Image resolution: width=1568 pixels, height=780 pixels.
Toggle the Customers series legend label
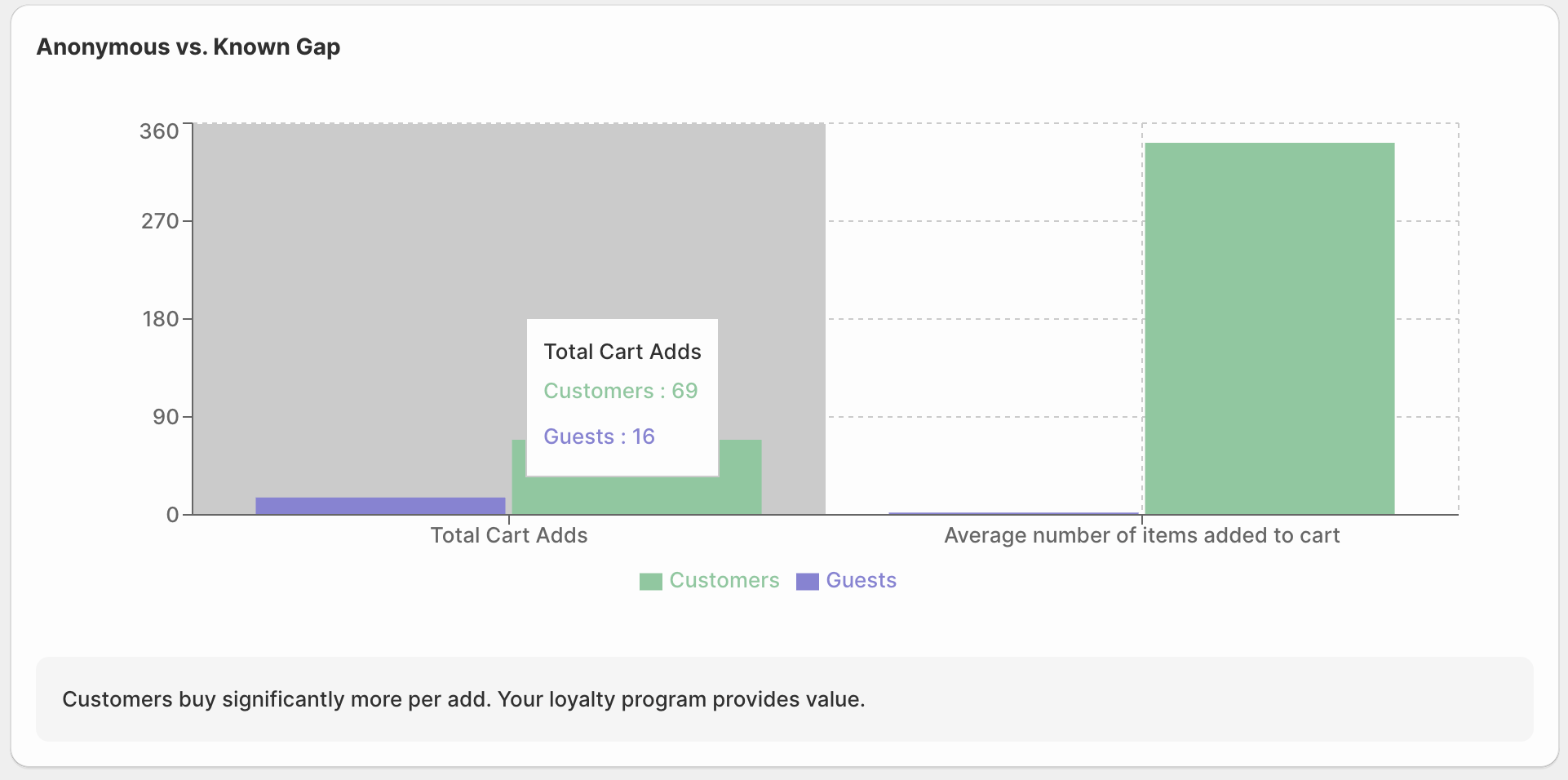tap(724, 580)
